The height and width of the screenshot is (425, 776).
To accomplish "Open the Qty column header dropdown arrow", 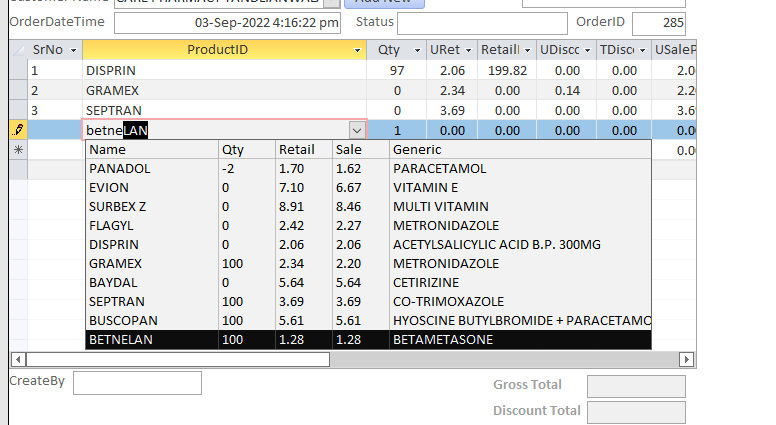I will (417, 50).
